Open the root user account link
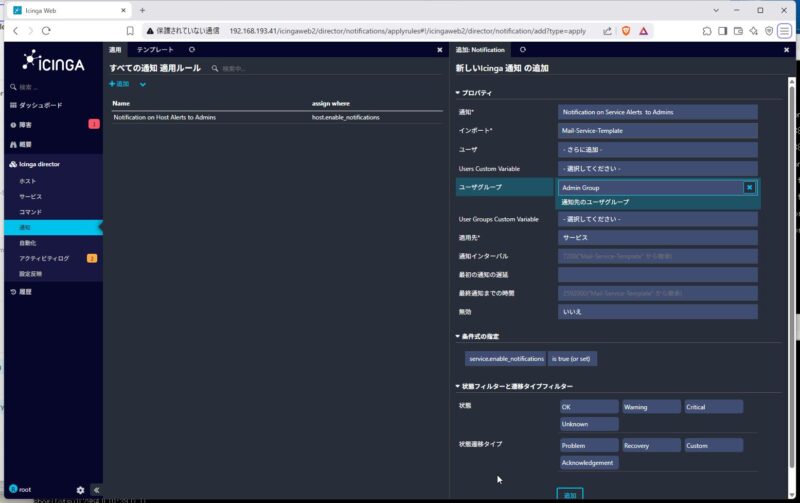 click(x=20, y=489)
